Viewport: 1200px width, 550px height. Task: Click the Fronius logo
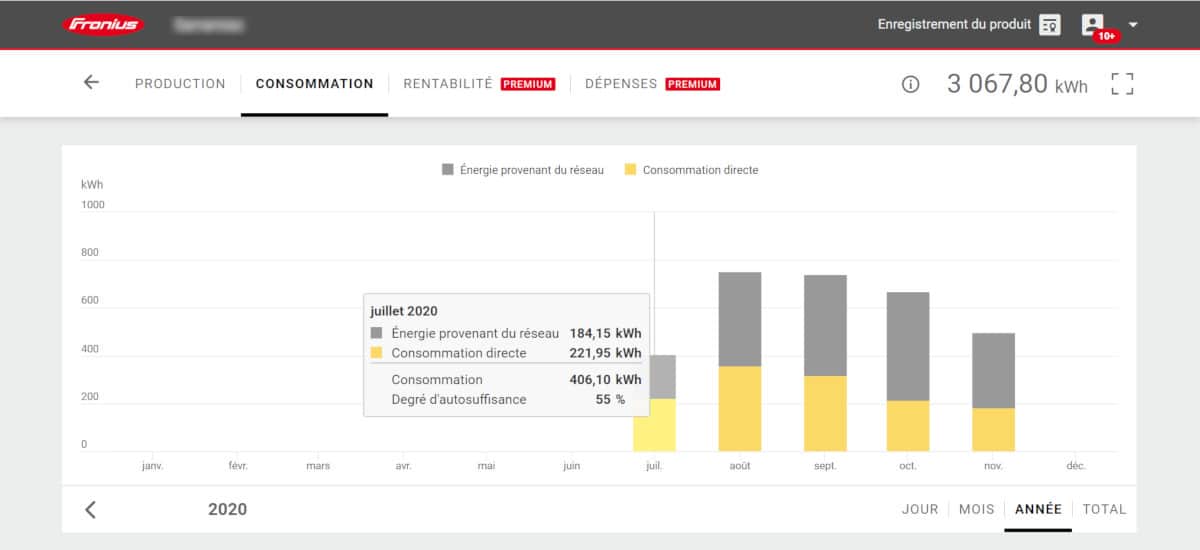(104, 24)
